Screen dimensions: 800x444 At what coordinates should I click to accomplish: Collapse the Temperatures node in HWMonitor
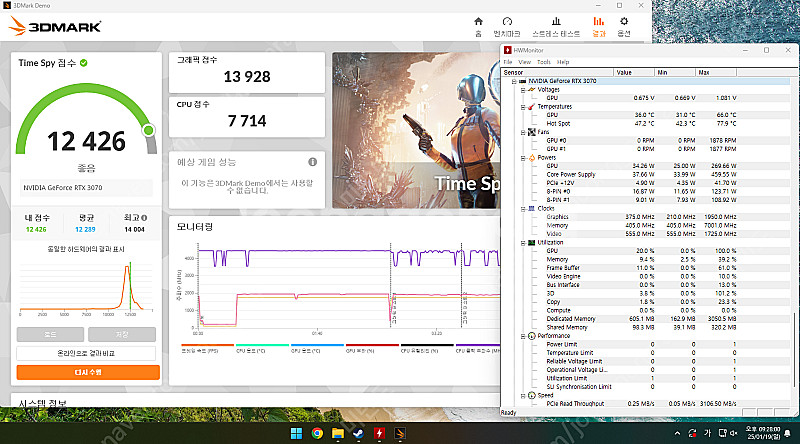pos(523,107)
